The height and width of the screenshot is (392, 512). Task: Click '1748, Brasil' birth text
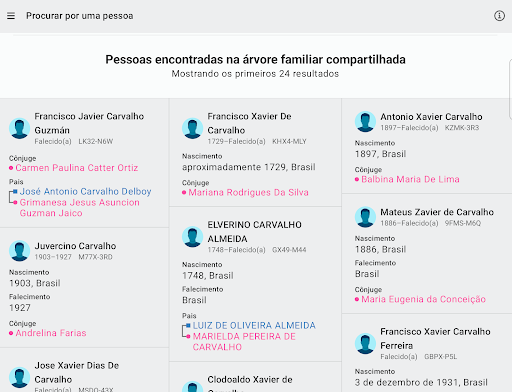(208, 276)
